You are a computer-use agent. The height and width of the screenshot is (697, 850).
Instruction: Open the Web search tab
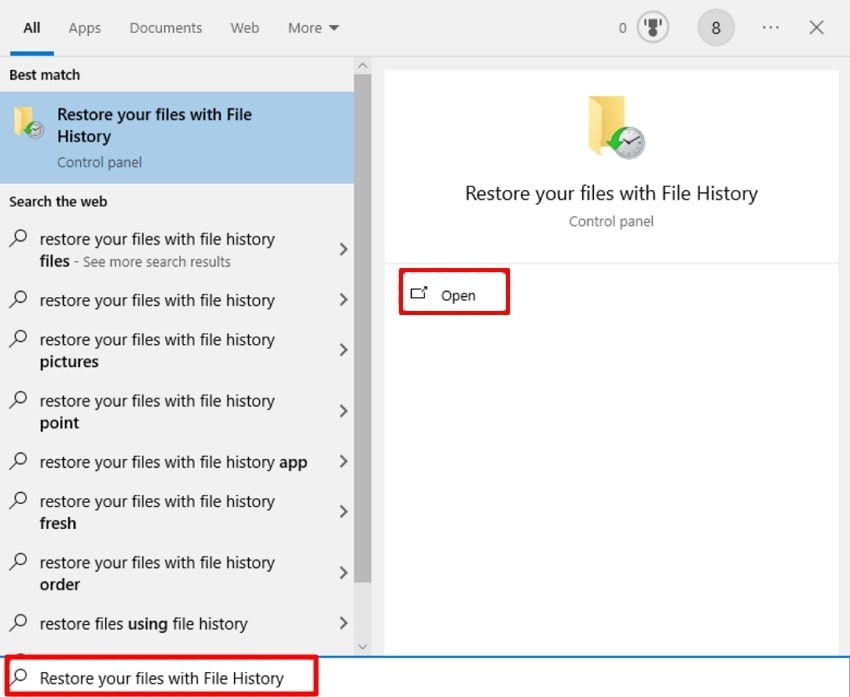tap(244, 27)
